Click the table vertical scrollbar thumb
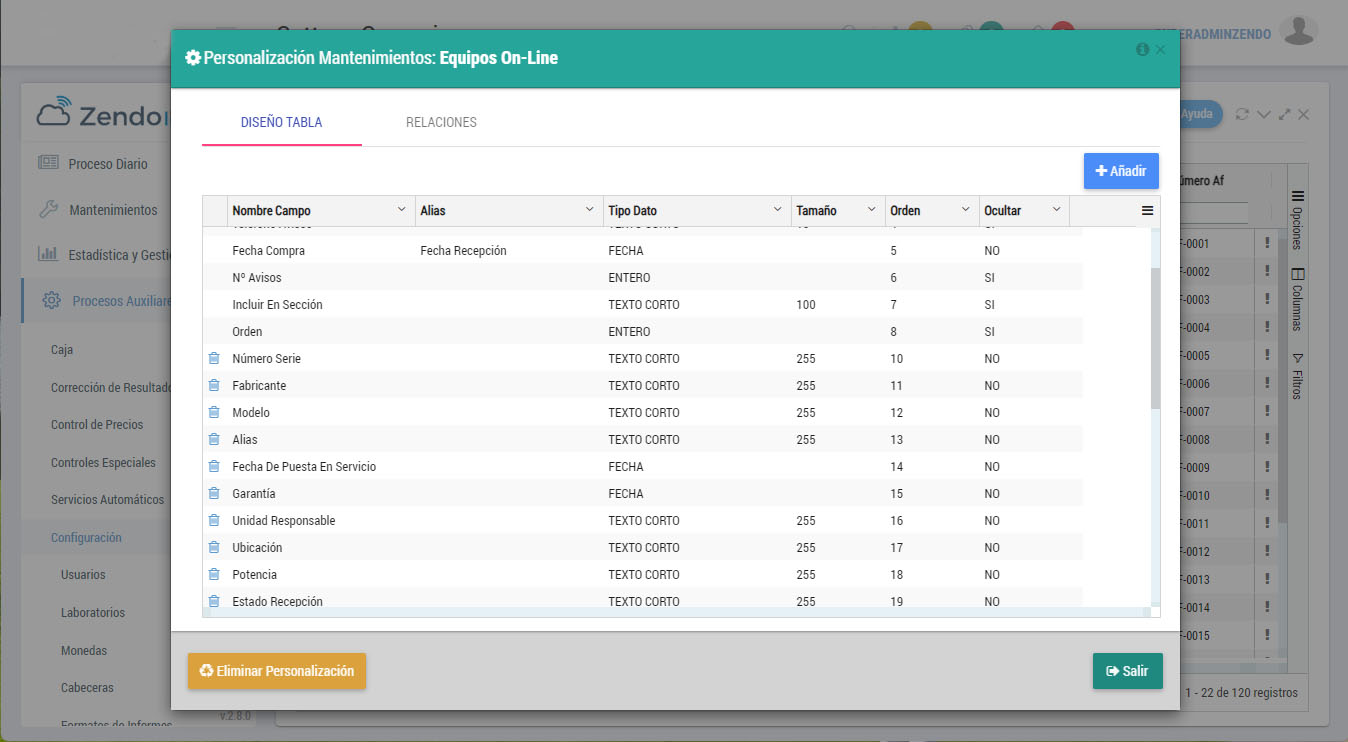 tap(1155, 338)
